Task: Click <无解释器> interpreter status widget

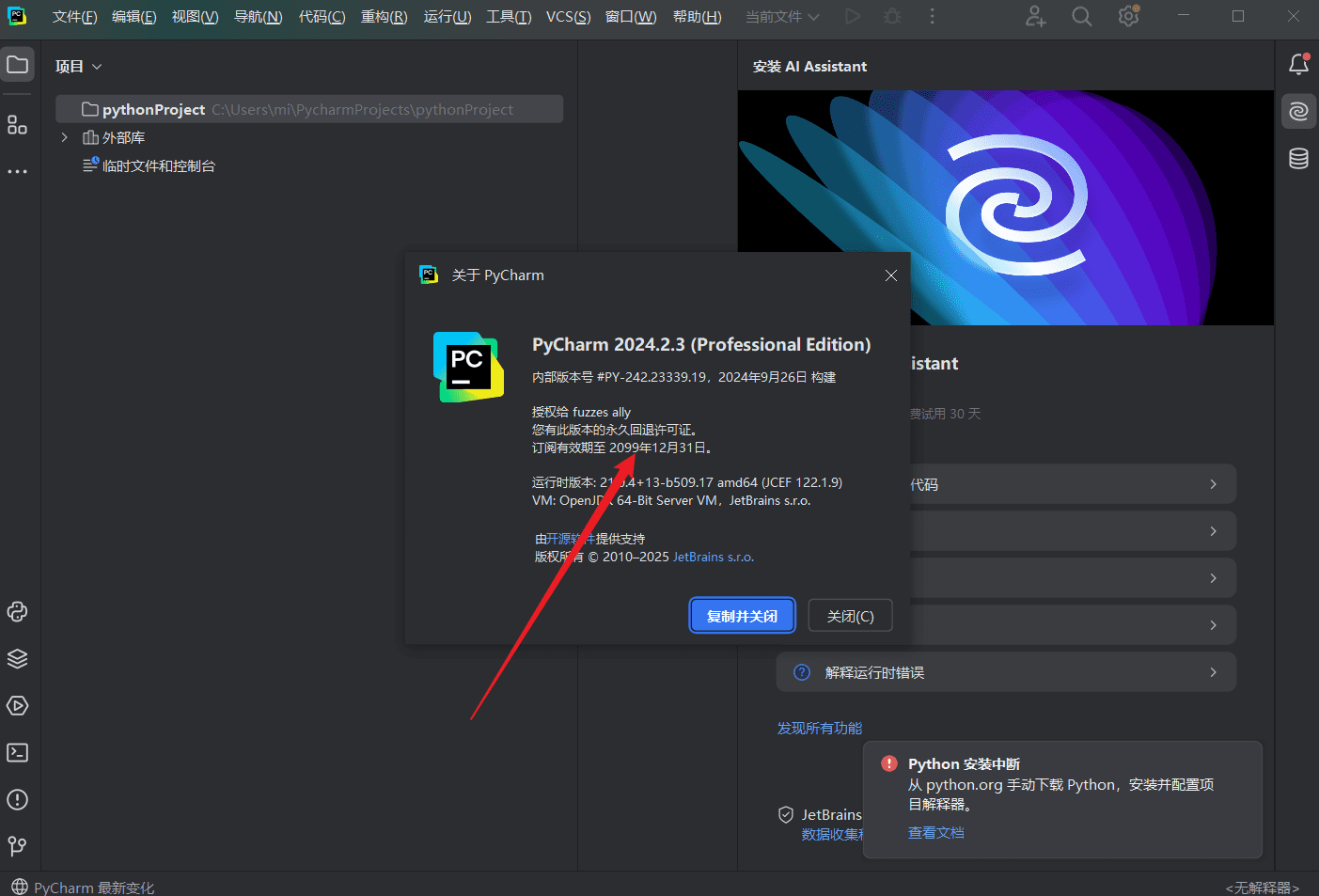Action: point(1263,888)
